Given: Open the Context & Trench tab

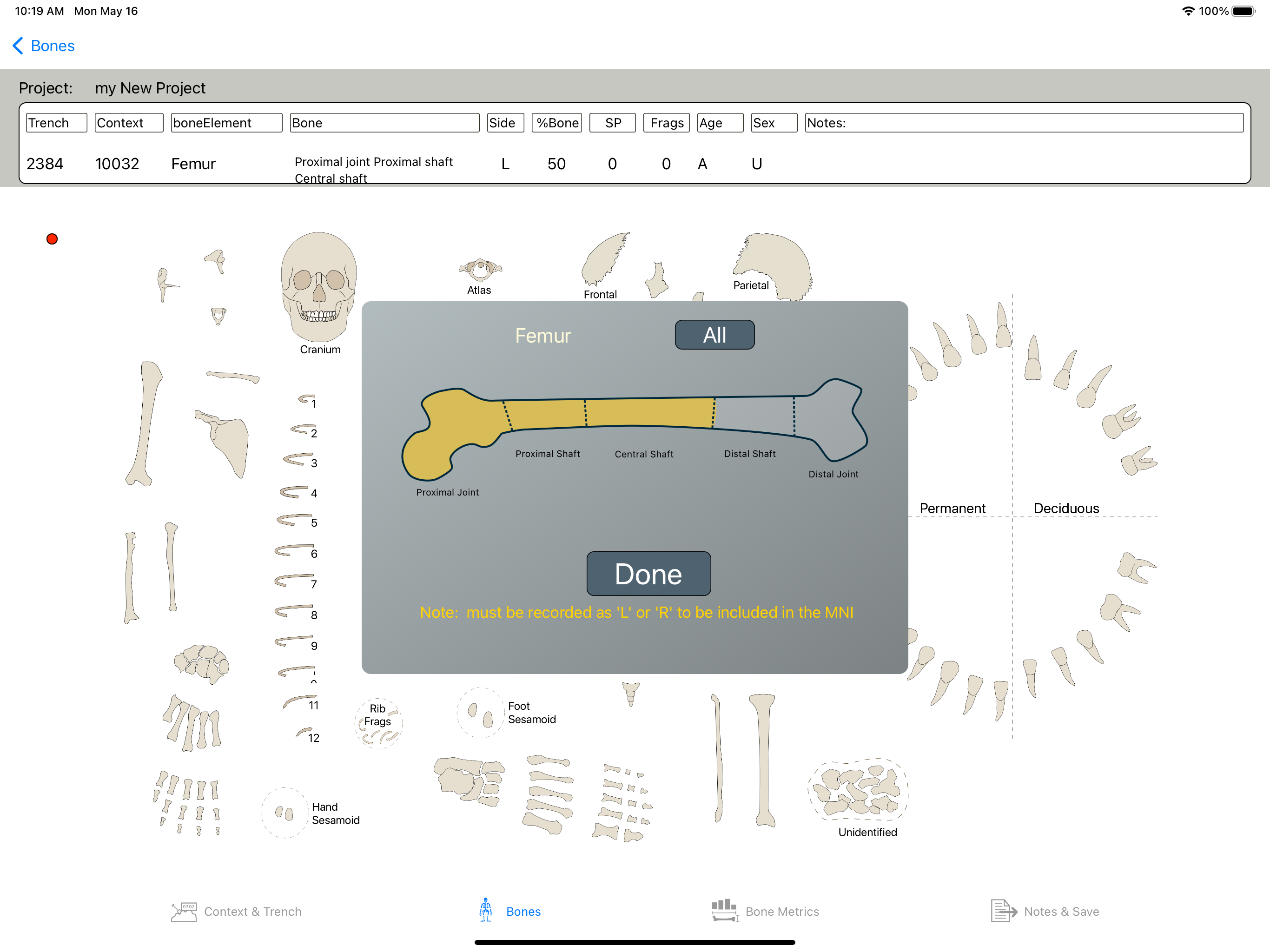Looking at the screenshot, I should click(237, 911).
